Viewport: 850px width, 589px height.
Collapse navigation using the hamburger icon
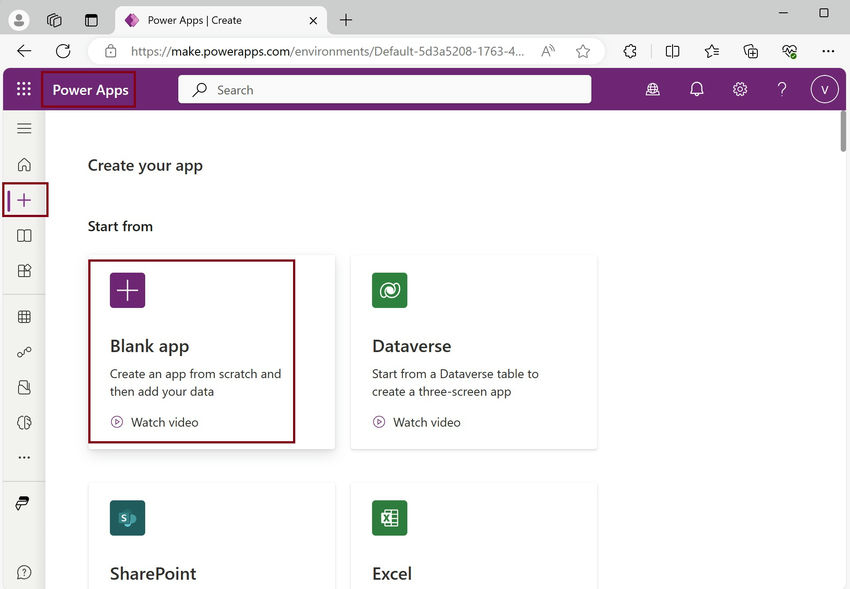click(x=24, y=128)
